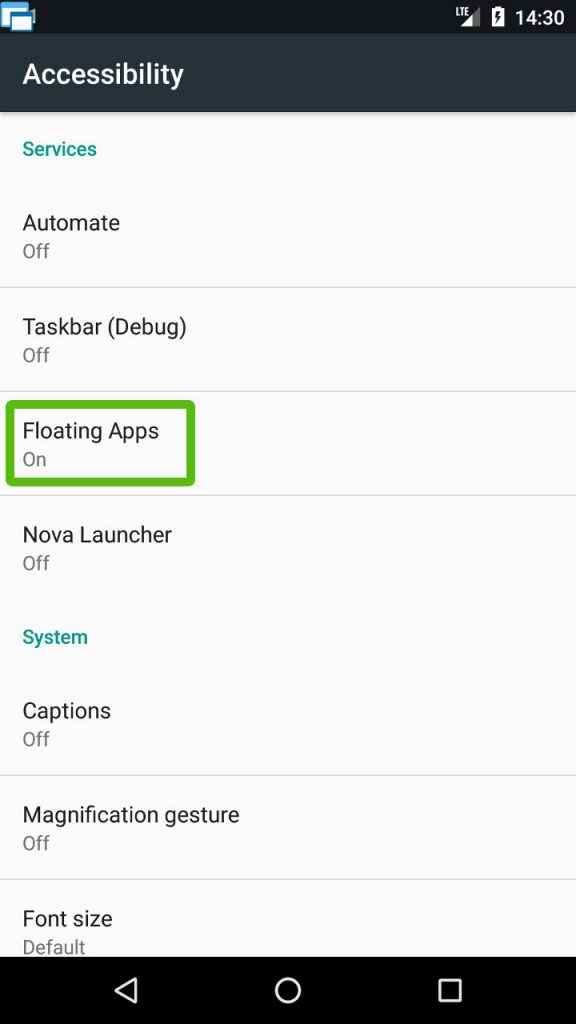Tap the battery icon in status bar
The height and width of the screenshot is (1024, 576).
(497, 15)
